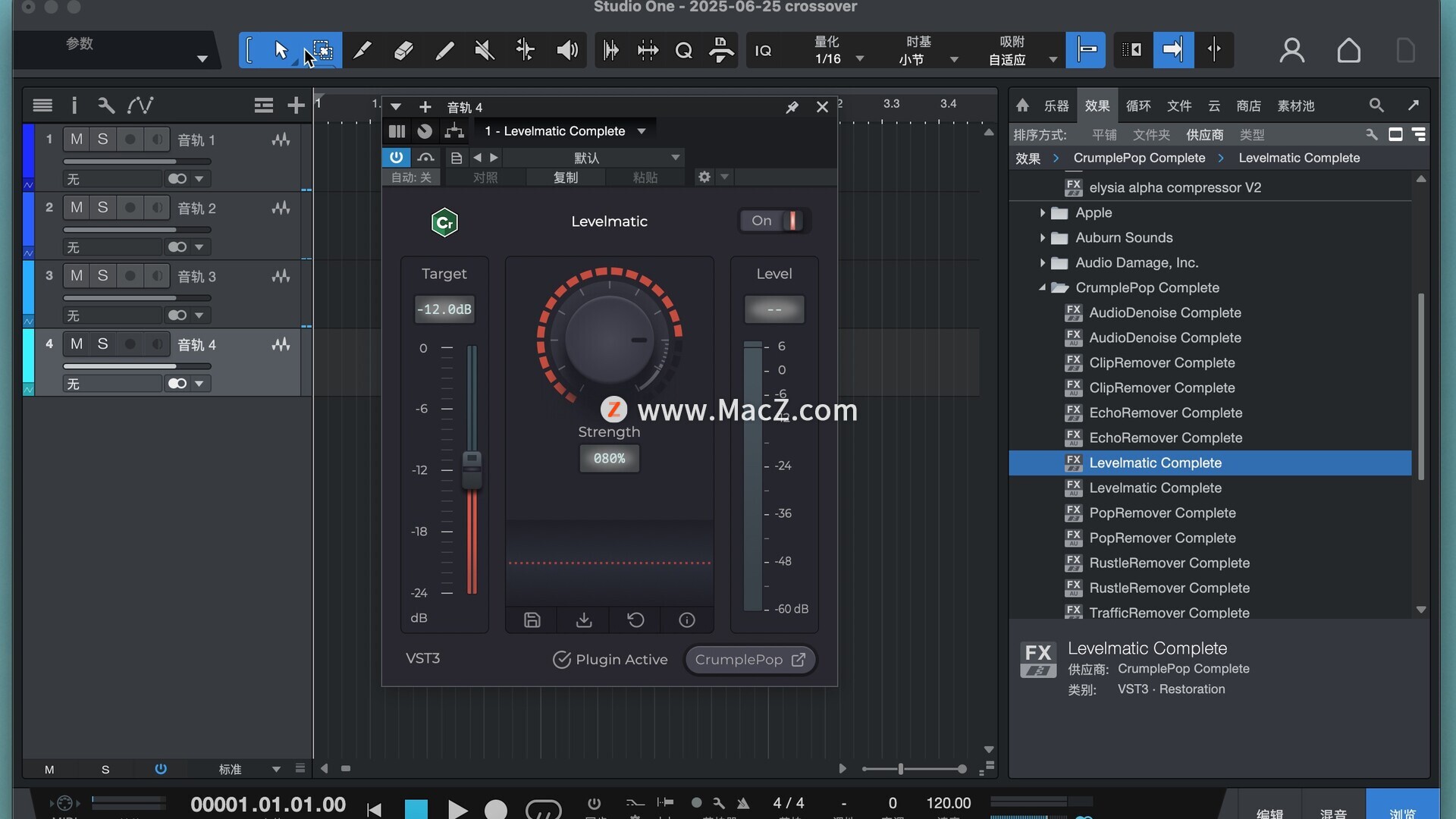
Task: Click the CrumplePop logo icon
Action: 444,222
